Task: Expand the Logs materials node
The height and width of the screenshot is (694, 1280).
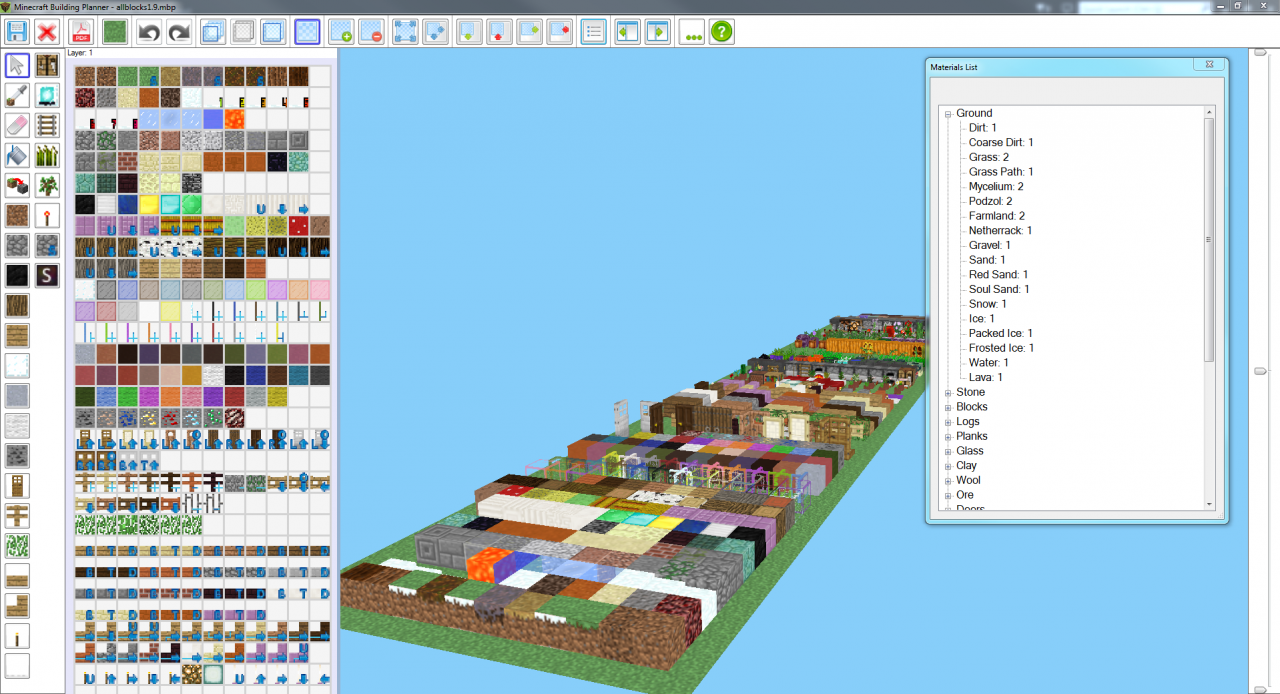Action: [x=947, y=422]
